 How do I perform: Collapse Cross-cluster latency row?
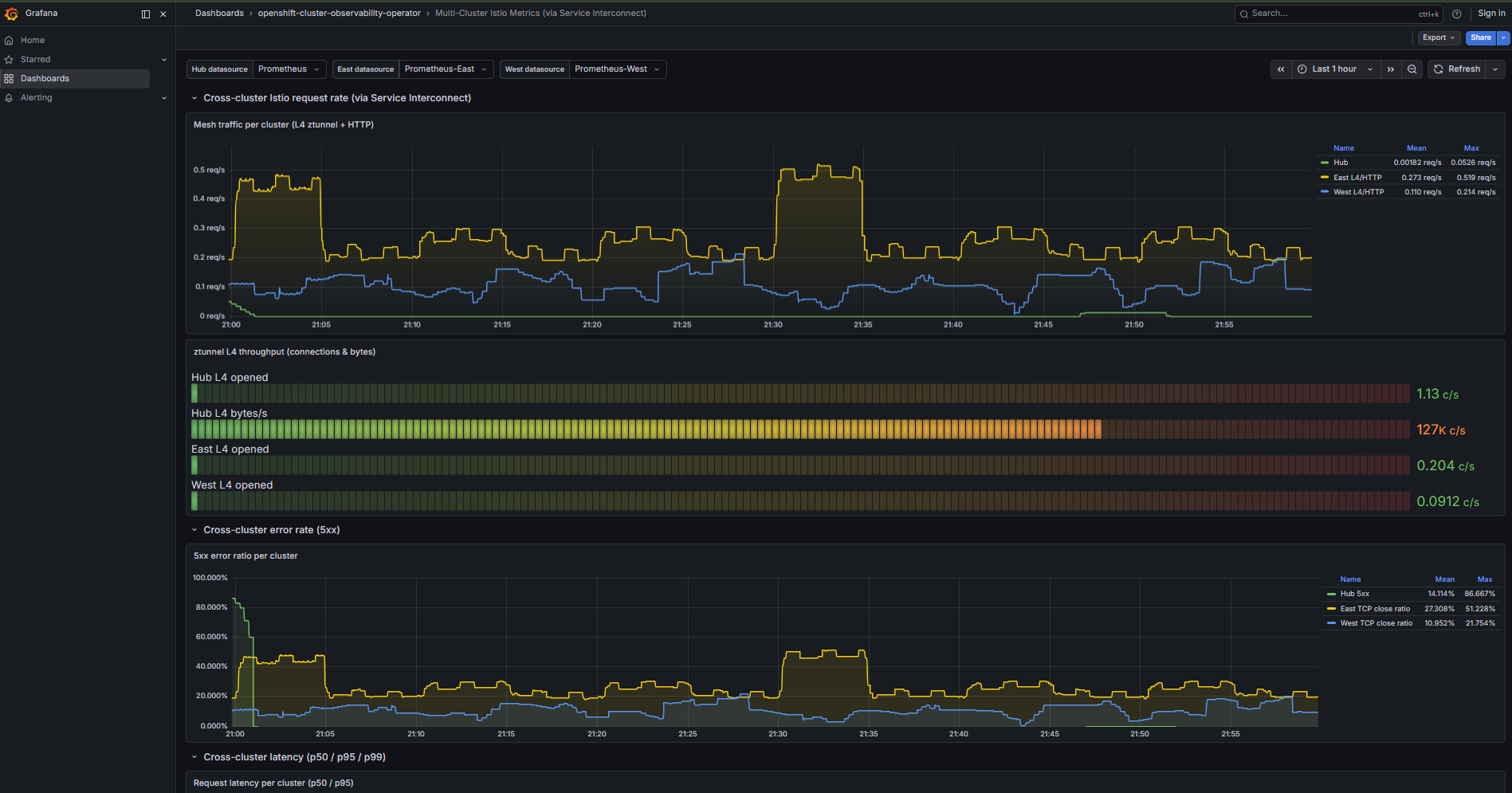click(294, 757)
